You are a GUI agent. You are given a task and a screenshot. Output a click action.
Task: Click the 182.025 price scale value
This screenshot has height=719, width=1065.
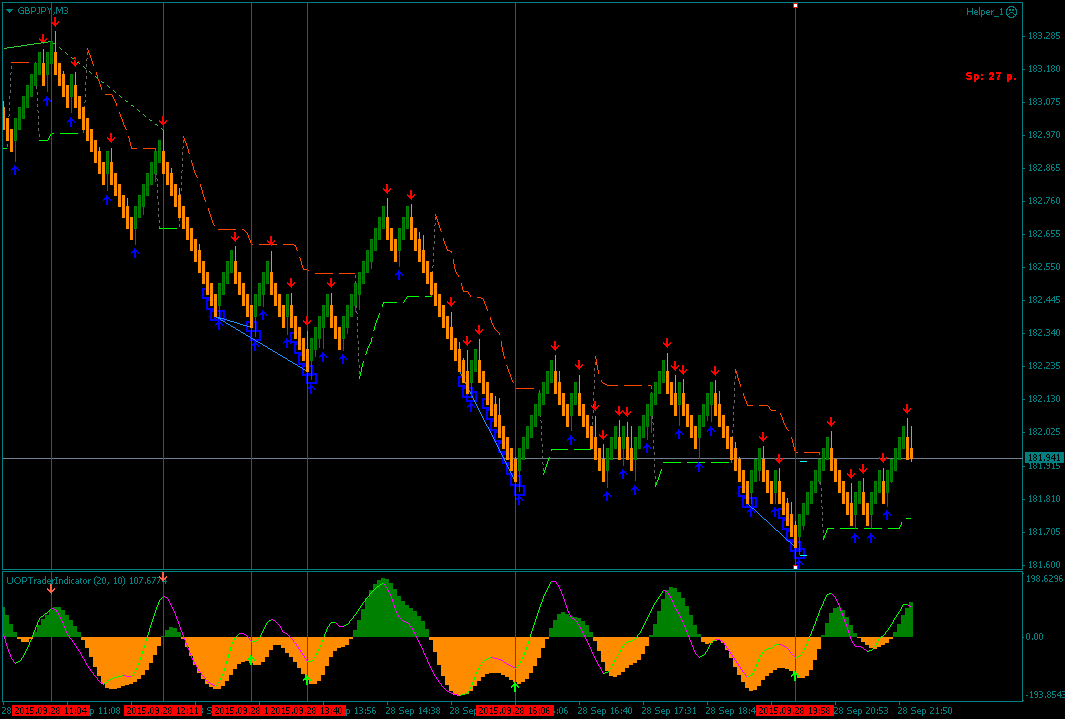1044,432
